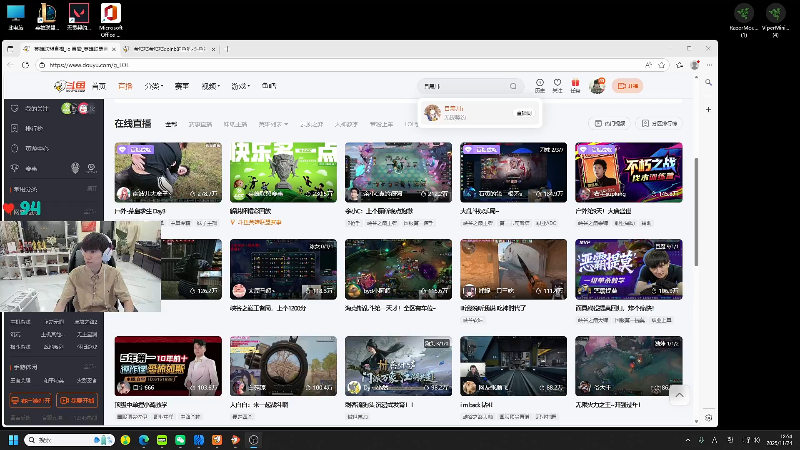Click the Edge sidebar search icon
800x450 pixels.
(708, 82)
